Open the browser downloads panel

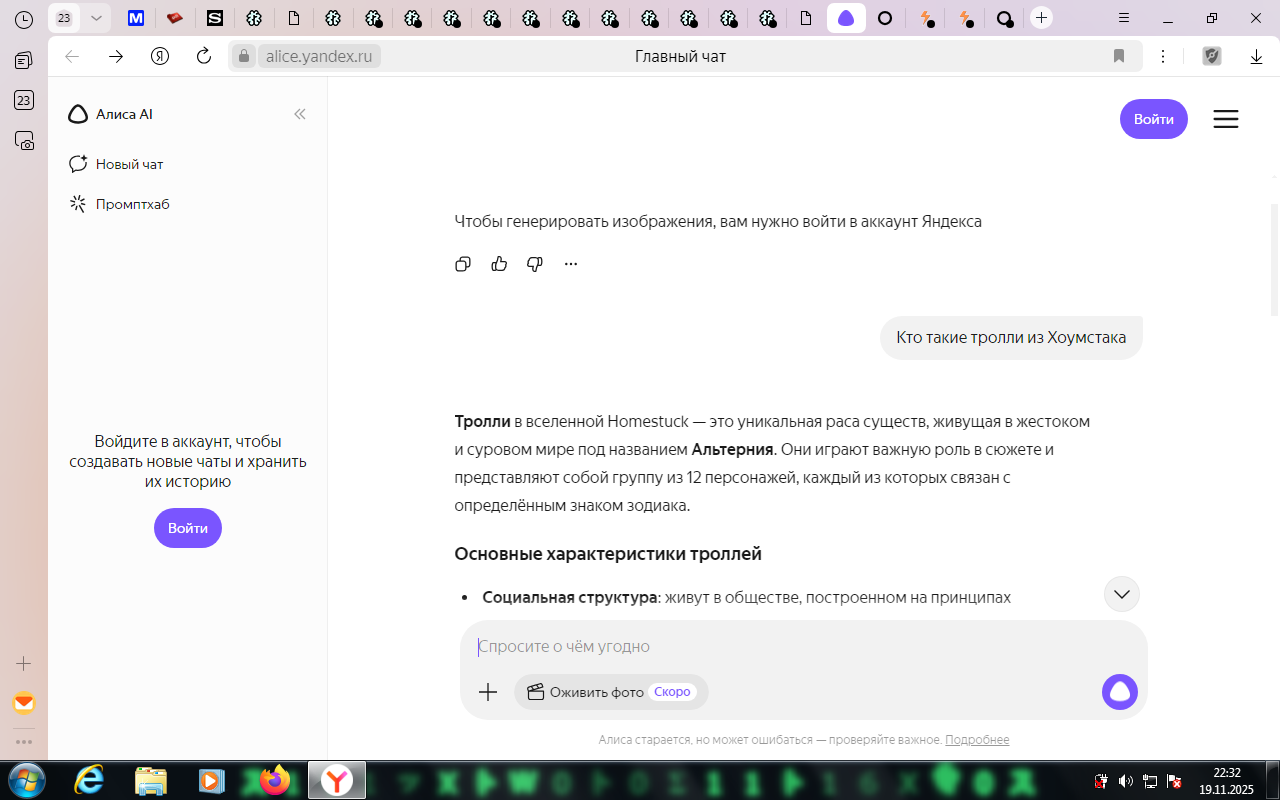tap(1257, 56)
